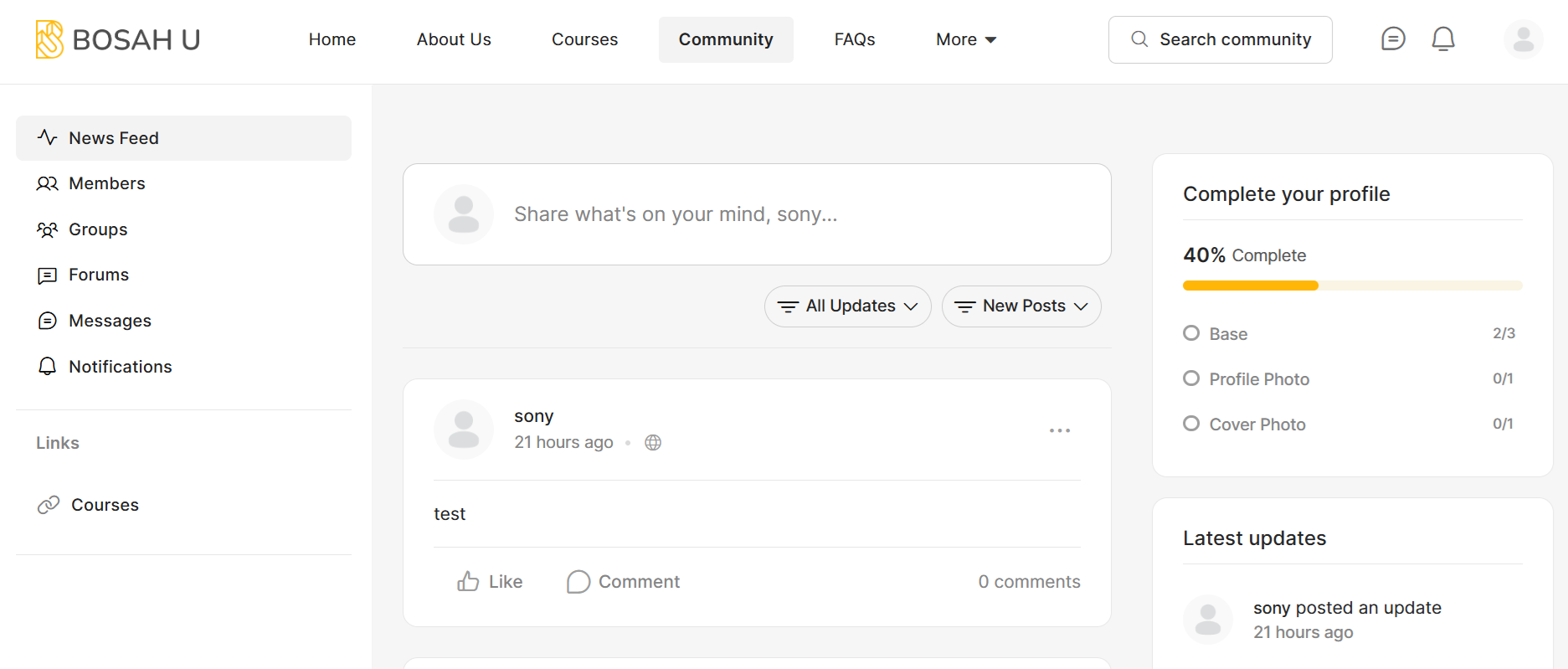Image resolution: width=1568 pixels, height=669 pixels.
Task: Expand the All Updates filter dropdown
Action: [x=847, y=306]
